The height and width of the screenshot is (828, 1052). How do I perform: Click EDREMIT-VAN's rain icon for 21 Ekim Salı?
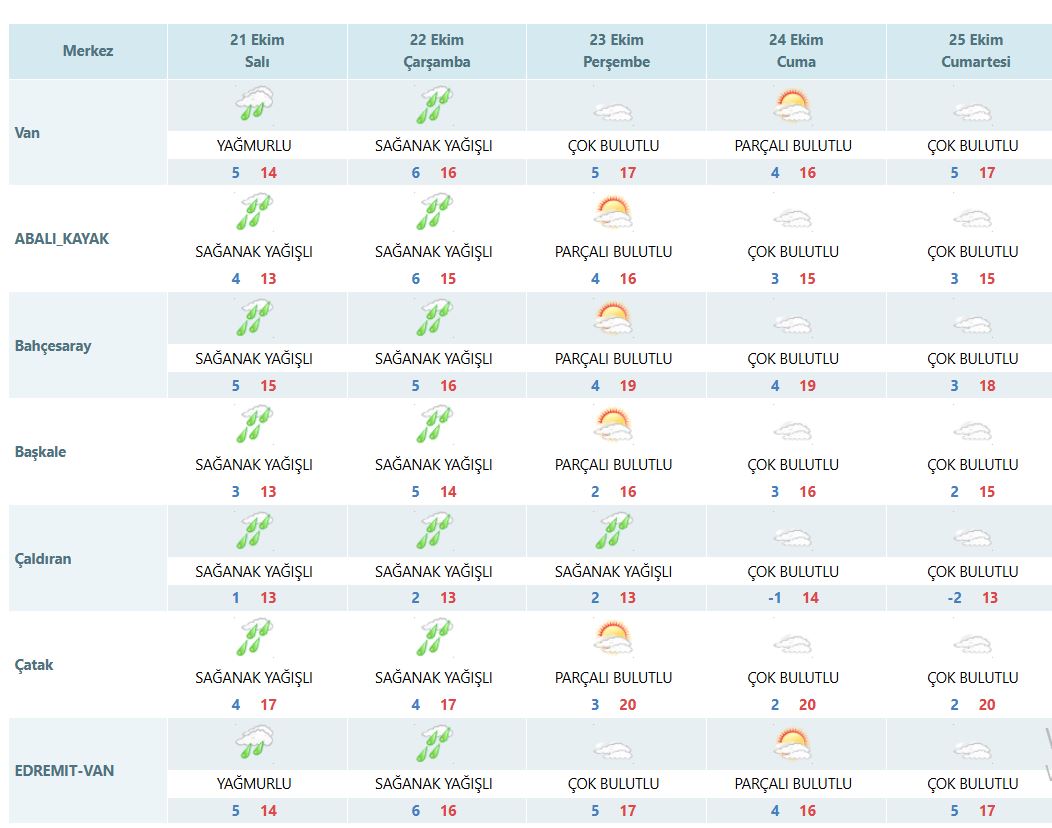[x=255, y=744]
